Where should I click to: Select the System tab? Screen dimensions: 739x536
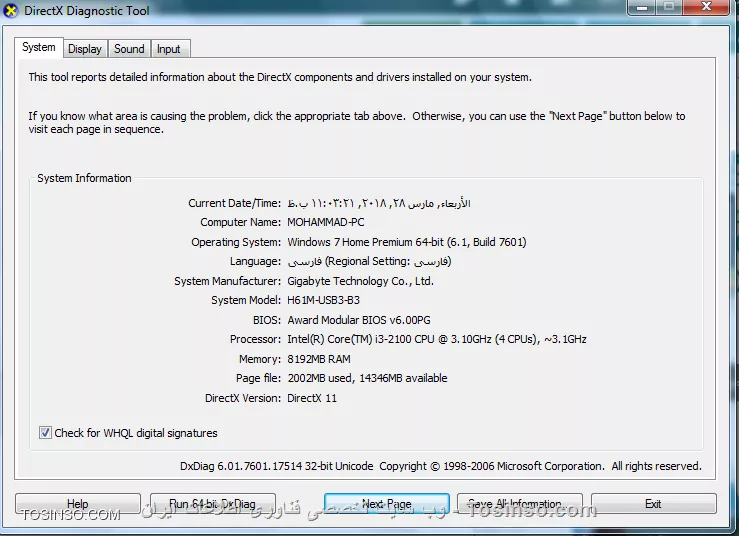pyautogui.click(x=39, y=47)
